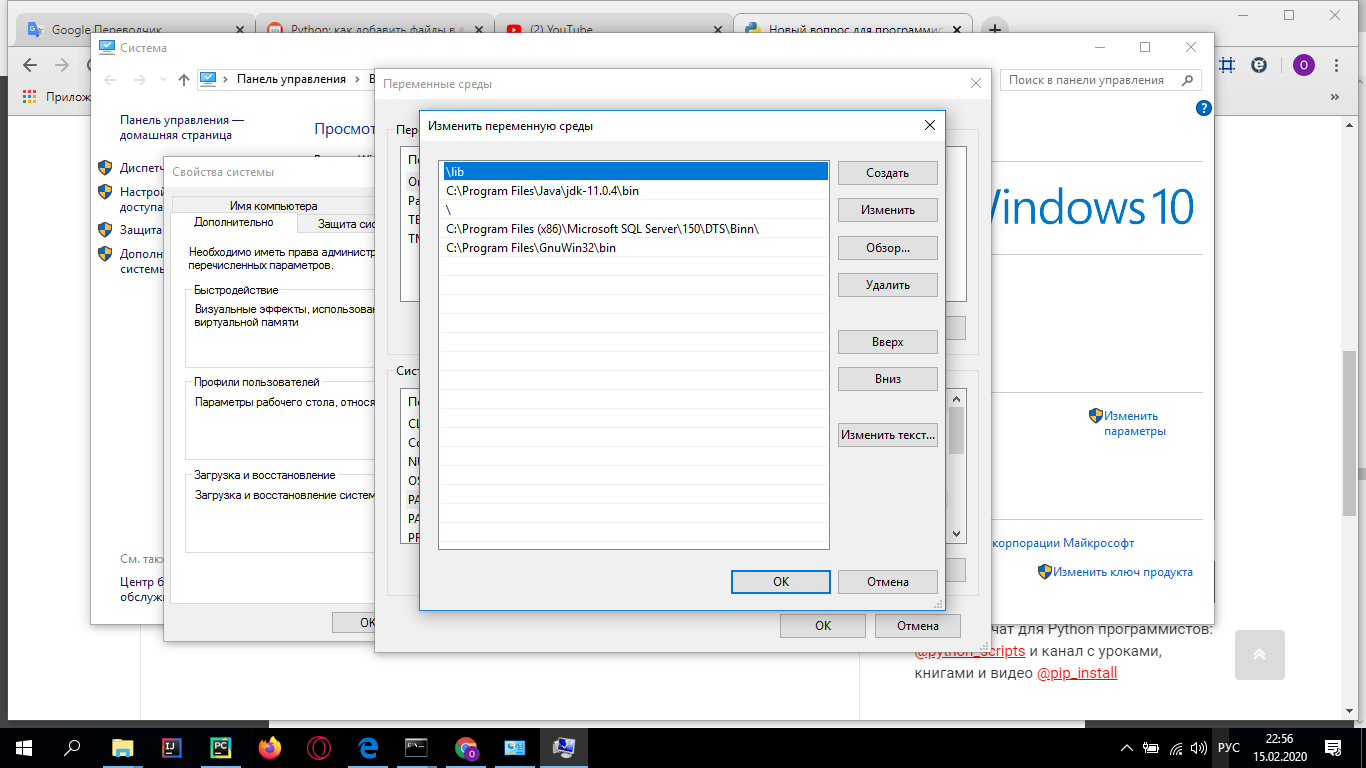Switch to command prompt in taskbar
Image resolution: width=1366 pixels, height=768 pixels.
click(416, 747)
